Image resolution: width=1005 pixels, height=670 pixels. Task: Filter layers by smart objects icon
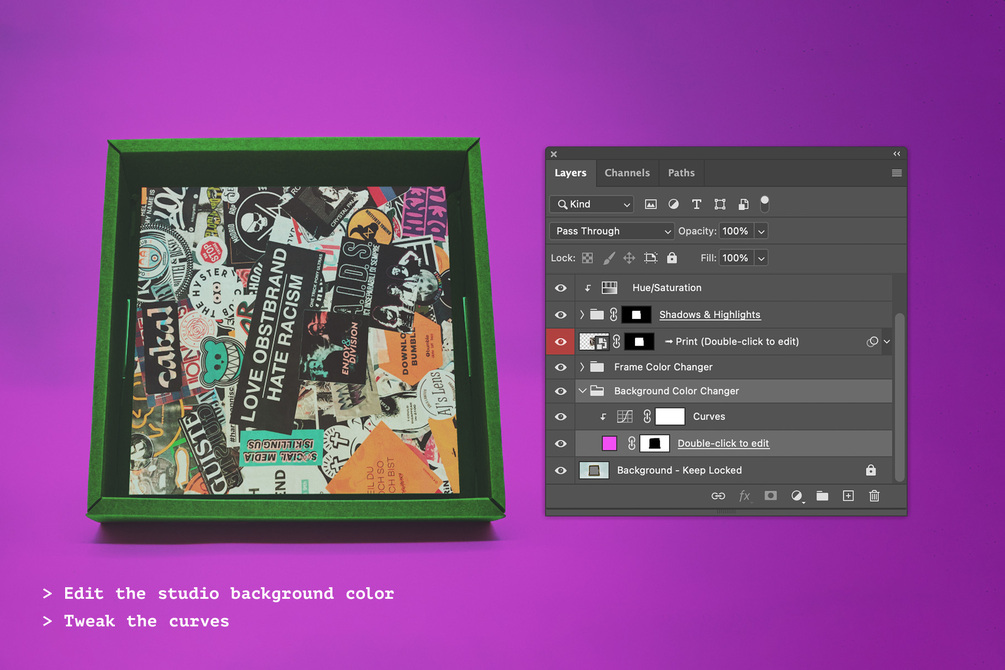click(x=743, y=204)
